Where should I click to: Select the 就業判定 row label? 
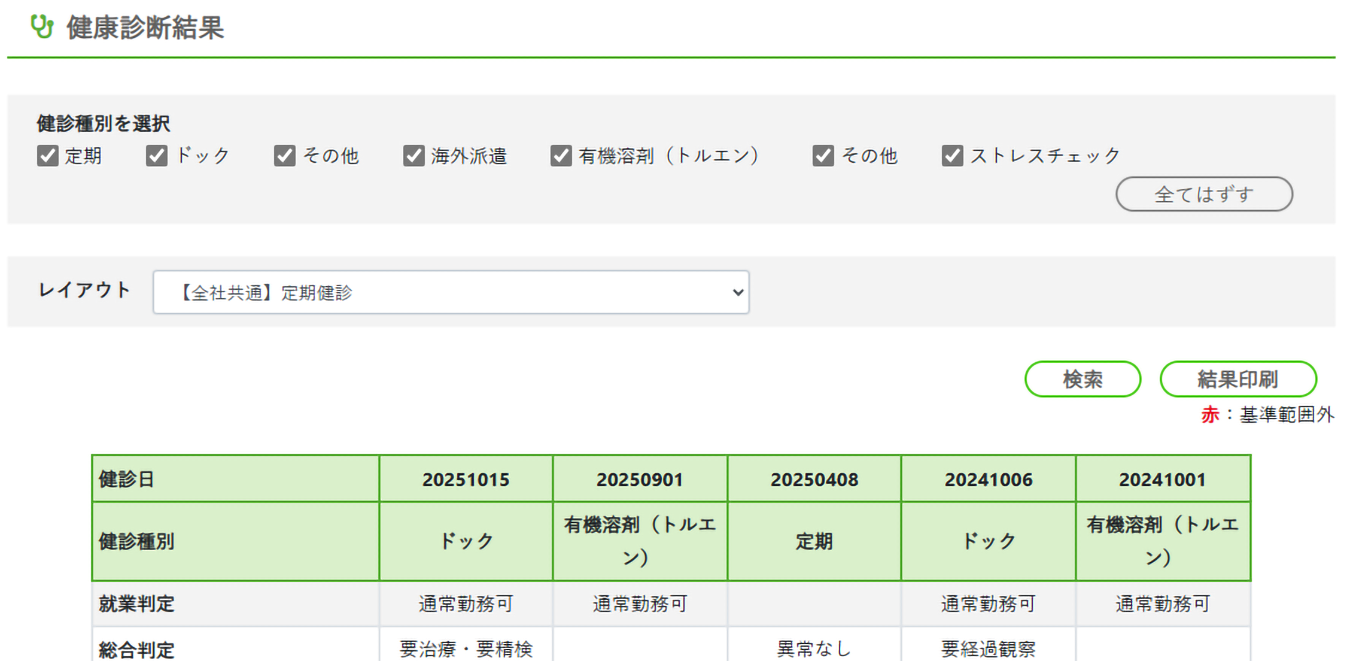pos(137,604)
